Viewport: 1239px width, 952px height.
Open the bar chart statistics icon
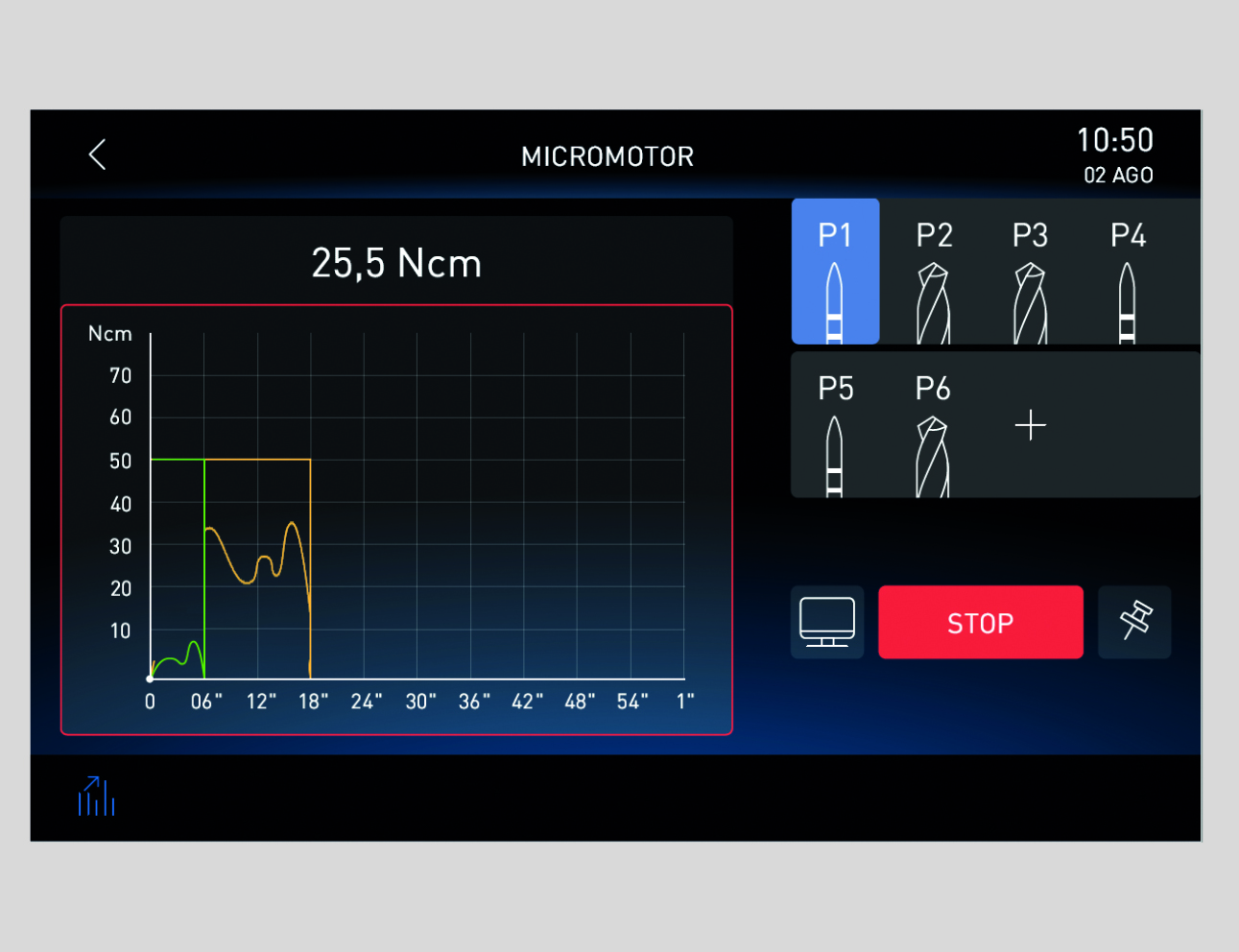96,797
